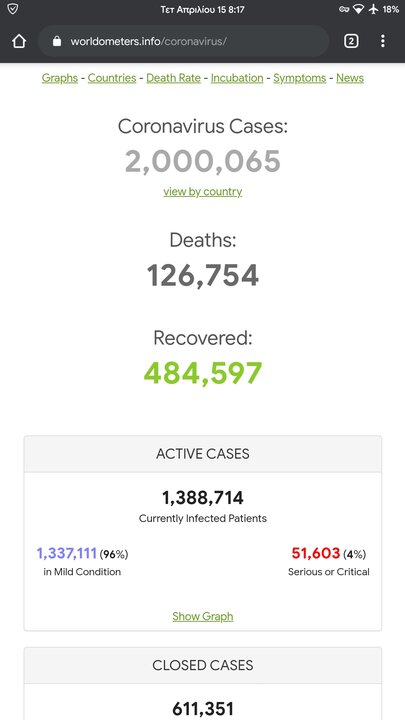
Task: Tap the airplane mode status icon
Action: pyautogui.click(x=373, y=9)
